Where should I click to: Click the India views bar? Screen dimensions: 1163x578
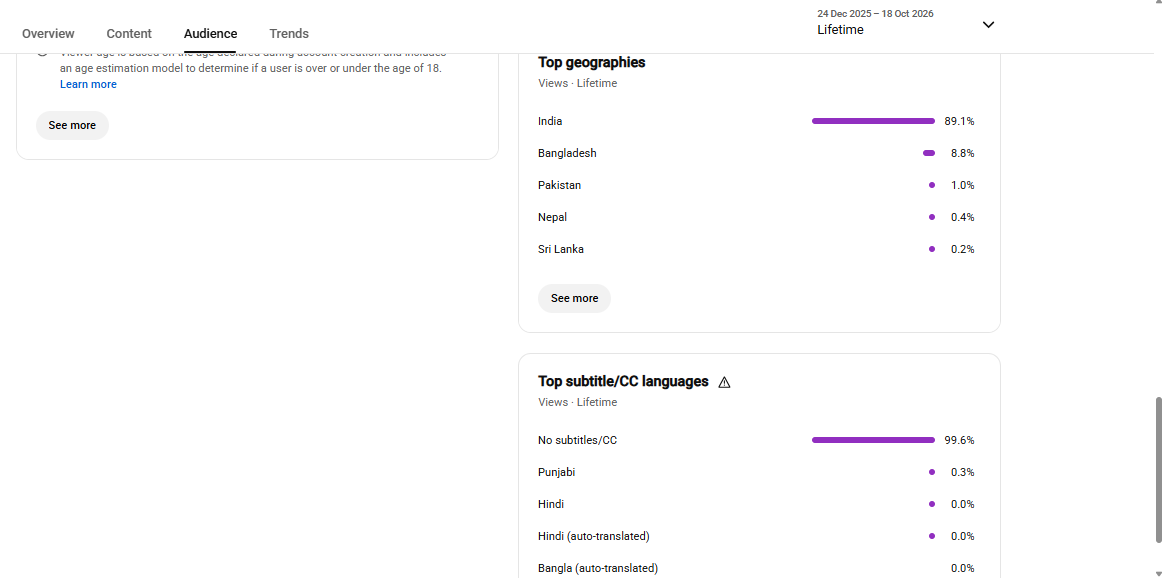click(873, 121)
